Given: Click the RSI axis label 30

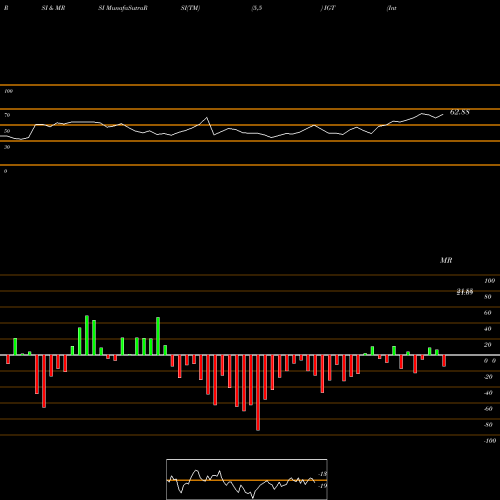Looking at the screenshot, I should click(x=7, y=147).
